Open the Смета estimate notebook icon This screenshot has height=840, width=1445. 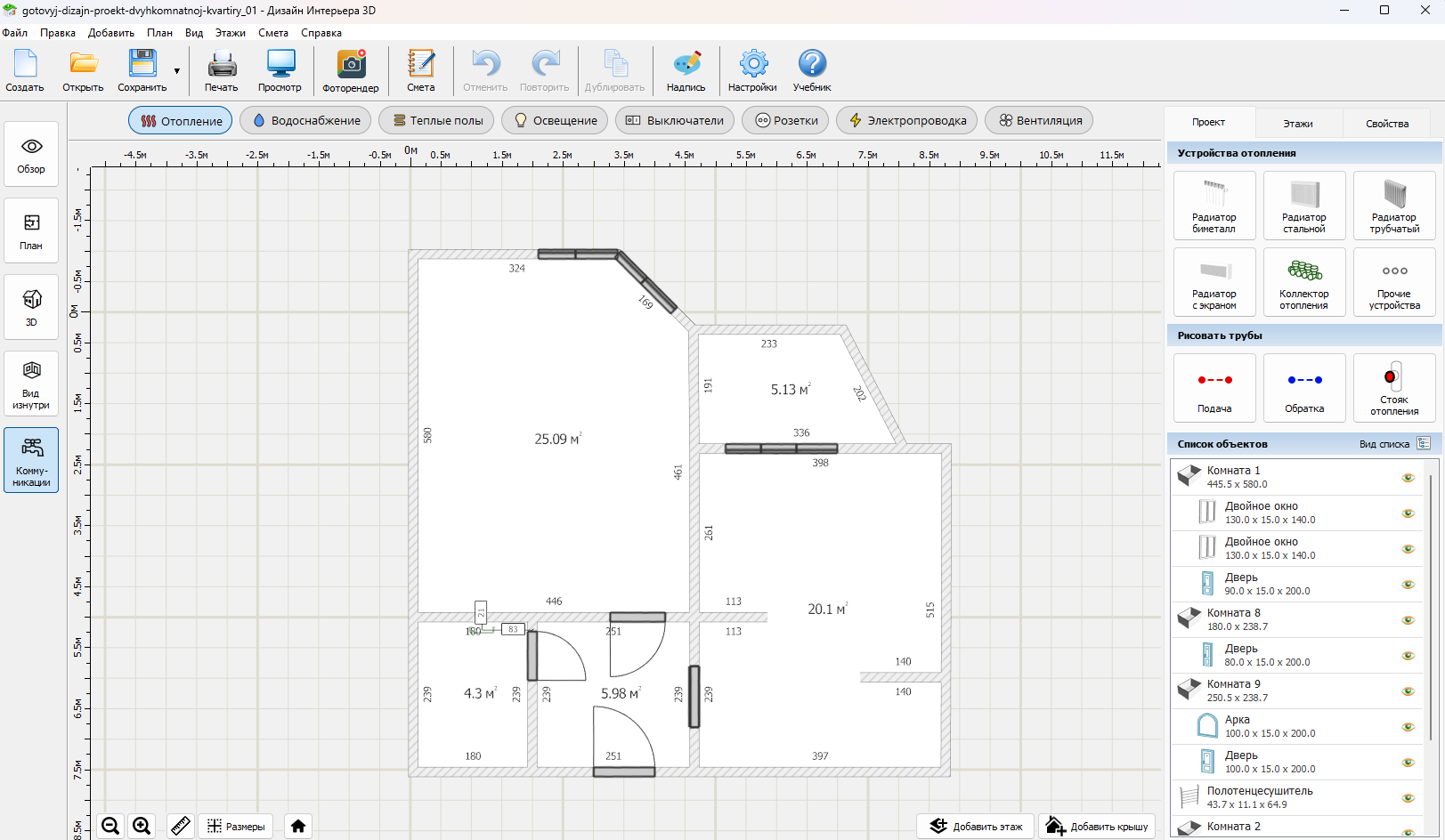(421, 70)
